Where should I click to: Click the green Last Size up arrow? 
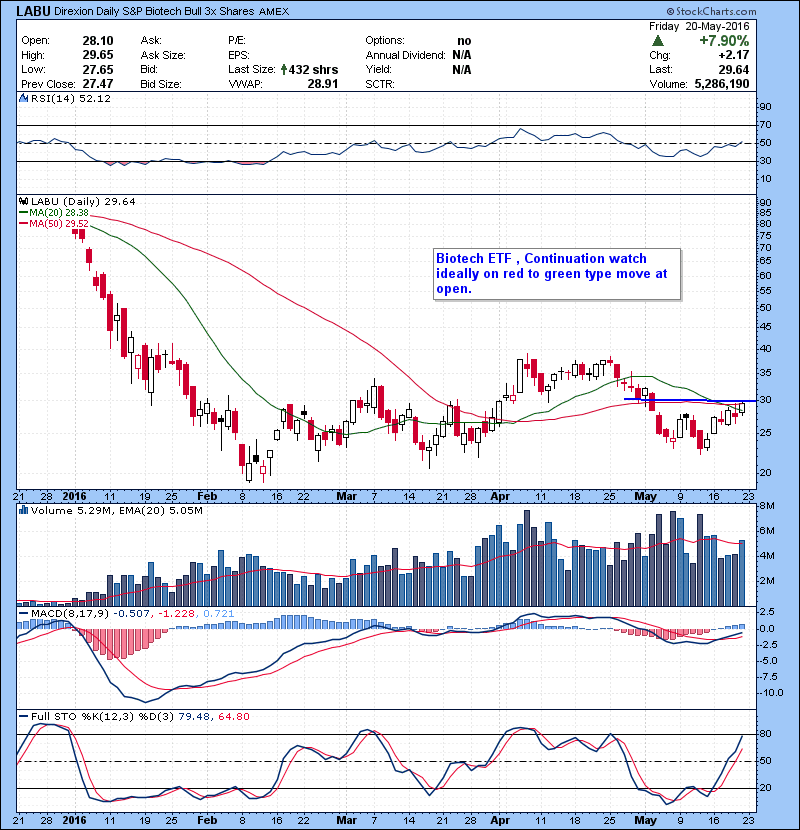coord(284,69)
